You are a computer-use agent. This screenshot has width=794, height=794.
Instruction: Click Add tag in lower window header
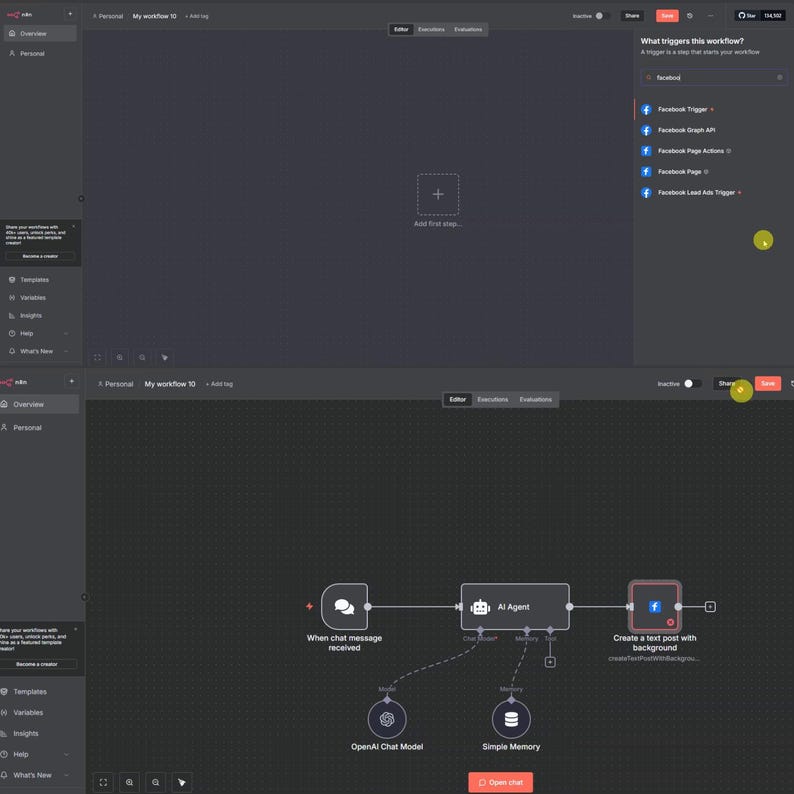pyautogui.click(x=219, y=384)
